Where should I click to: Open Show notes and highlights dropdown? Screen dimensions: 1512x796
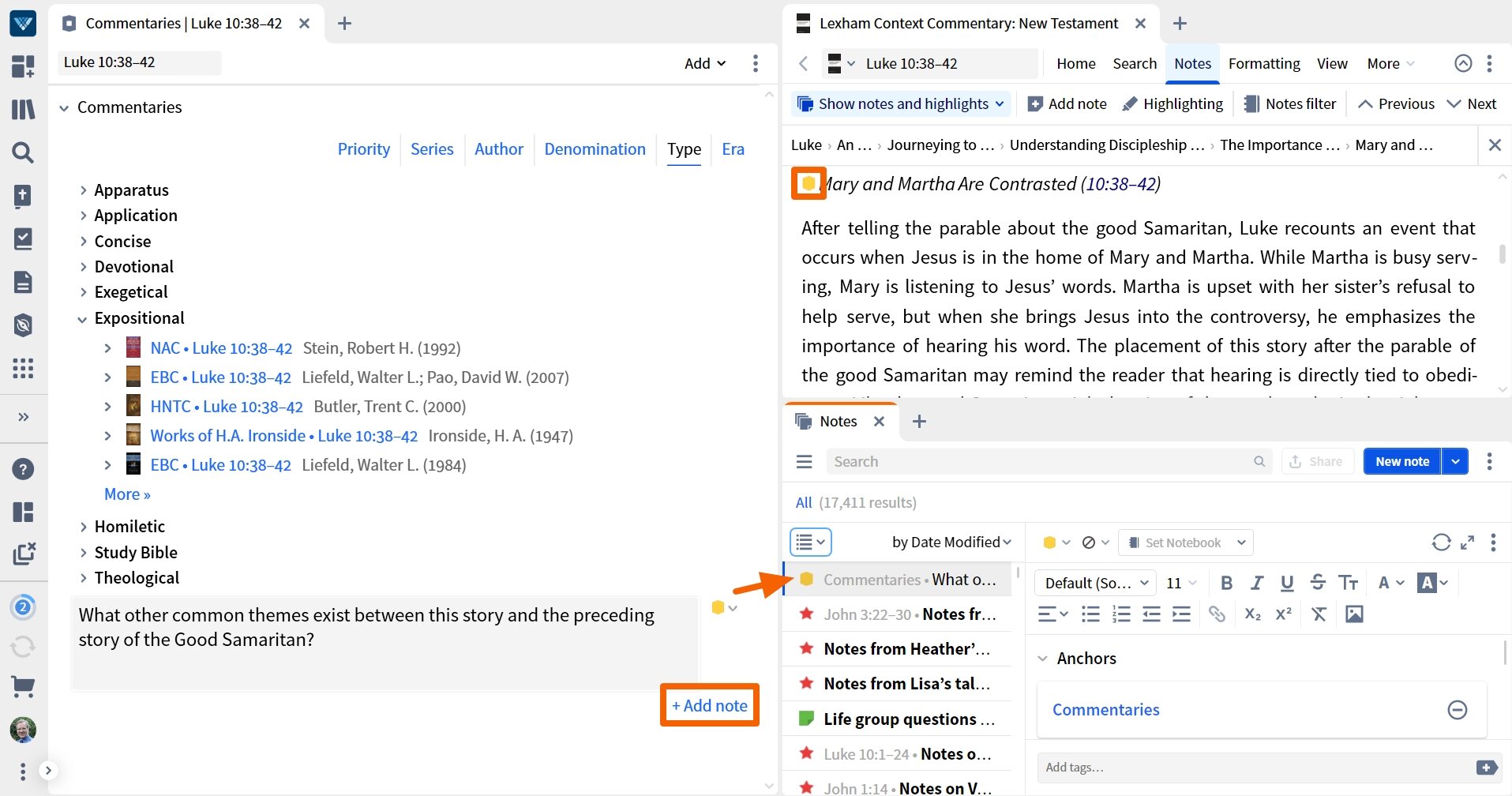[901, 103]
